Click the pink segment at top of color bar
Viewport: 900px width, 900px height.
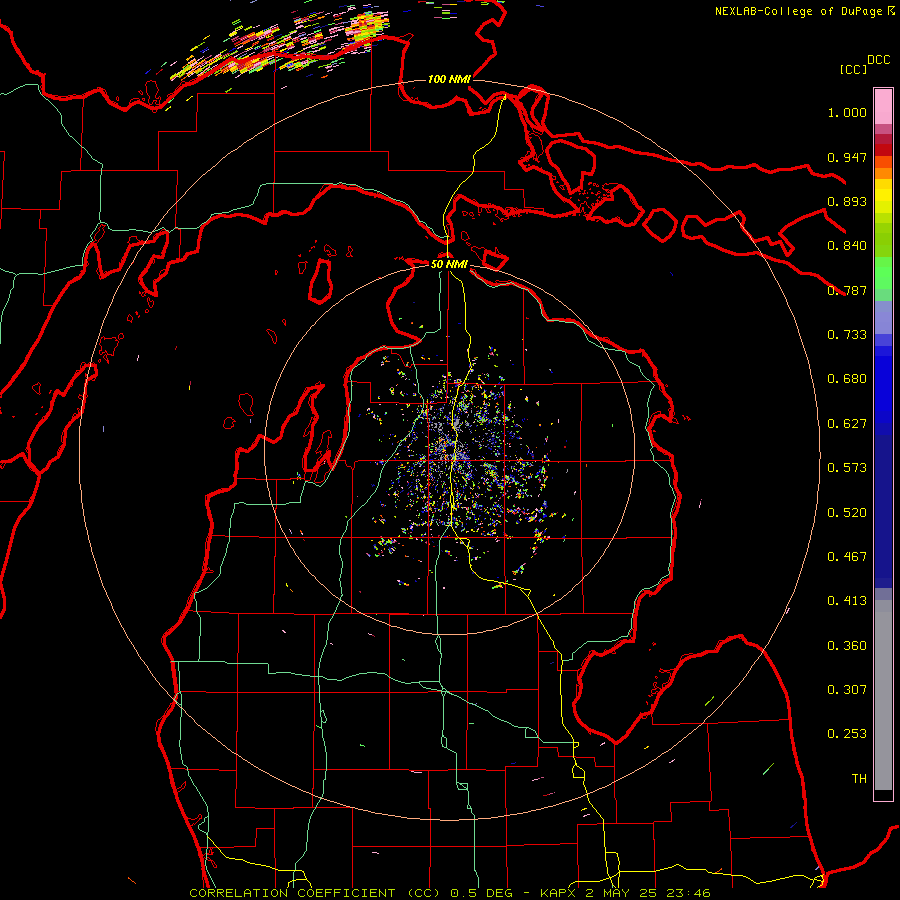click(x=883, y=106)
